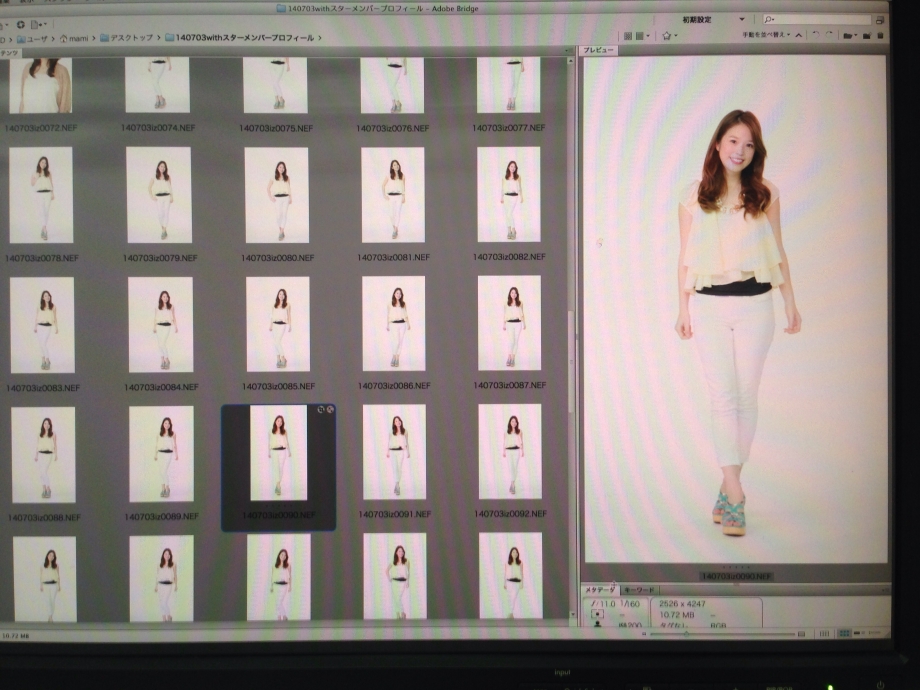Click the large preview image of the model
Screen dimensions: 920x690
click(x=735, y=309)
